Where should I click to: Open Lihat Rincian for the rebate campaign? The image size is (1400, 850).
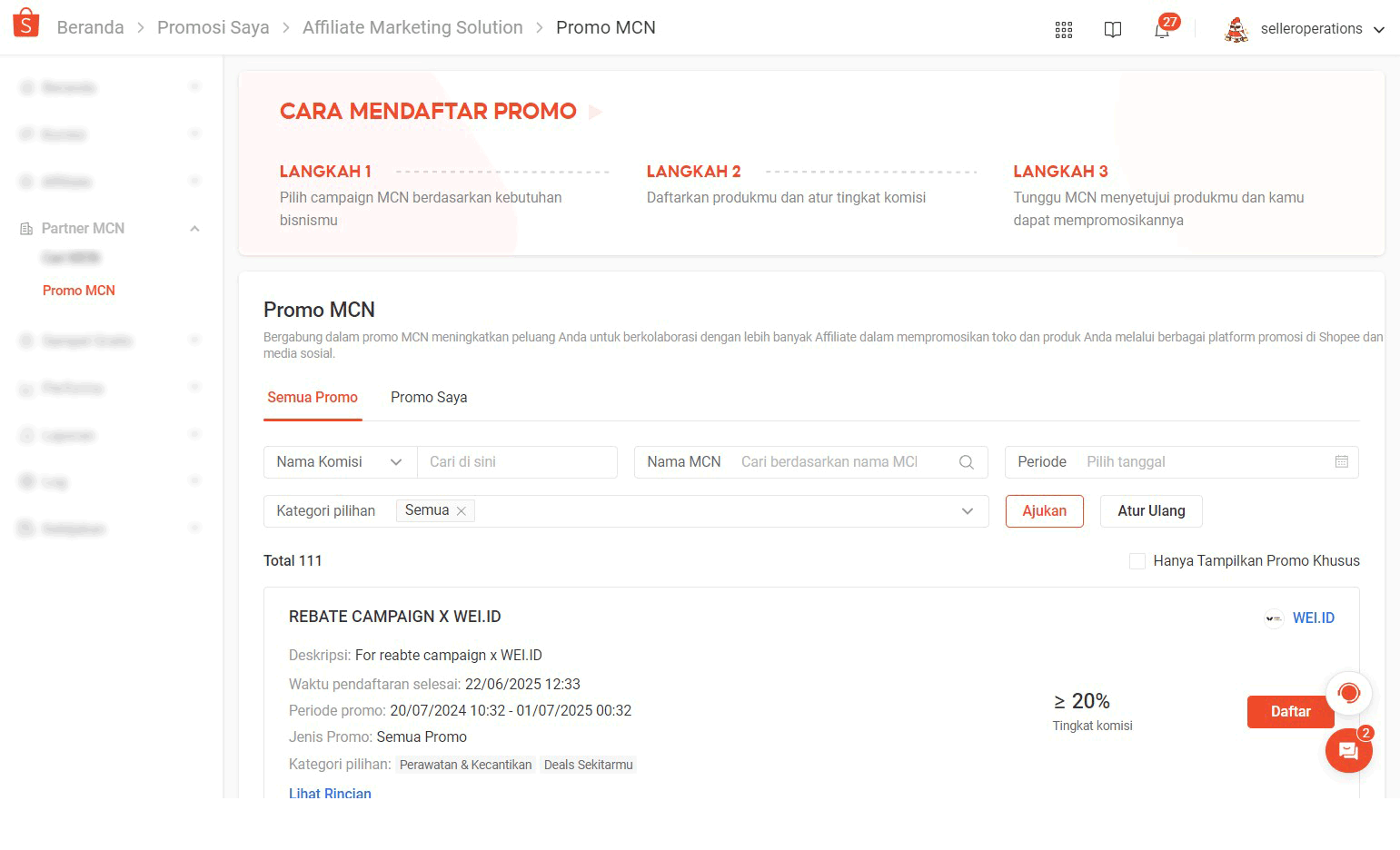click(x=330, y=792)
